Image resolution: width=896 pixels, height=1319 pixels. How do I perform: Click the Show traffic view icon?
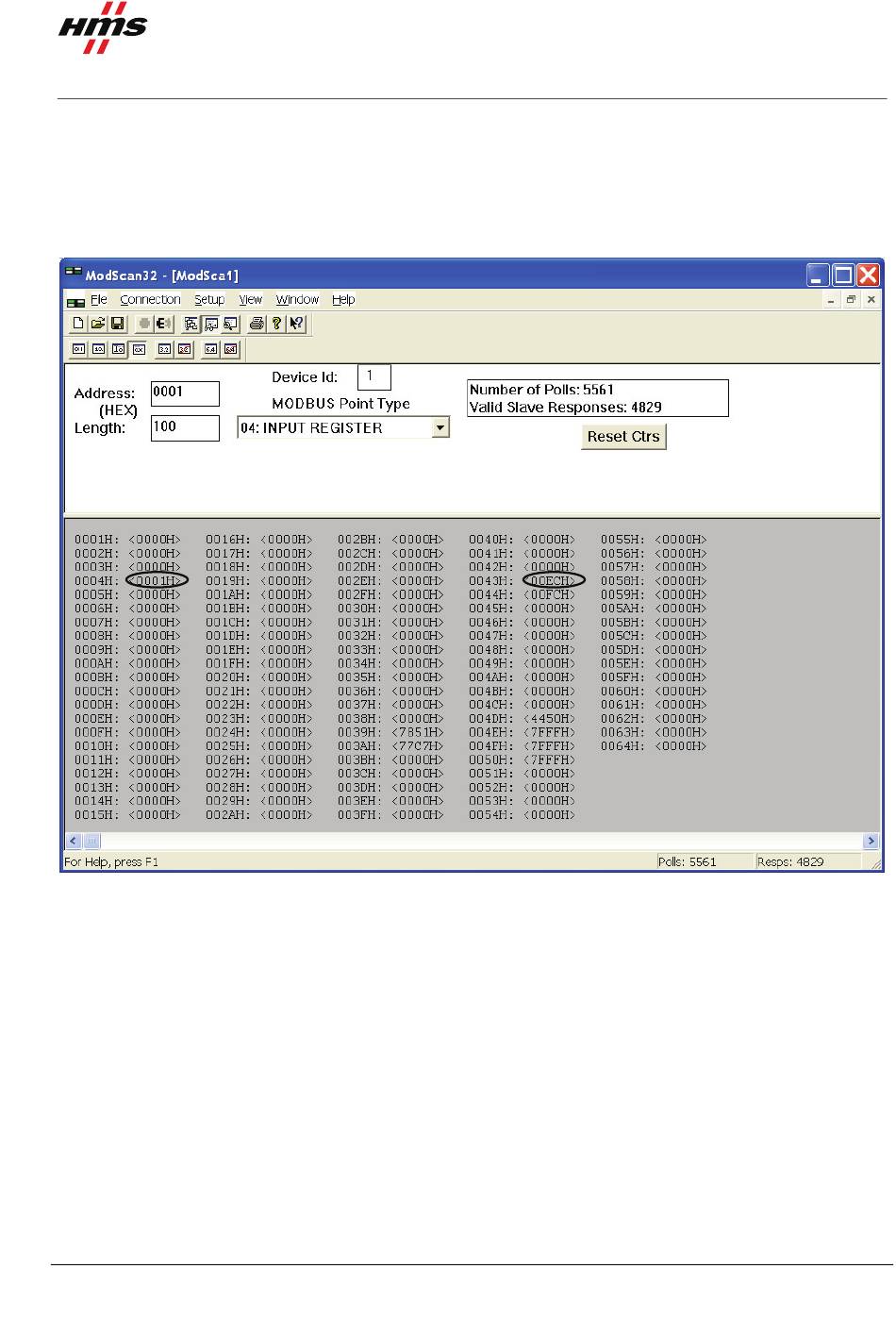tap(230, 324)
